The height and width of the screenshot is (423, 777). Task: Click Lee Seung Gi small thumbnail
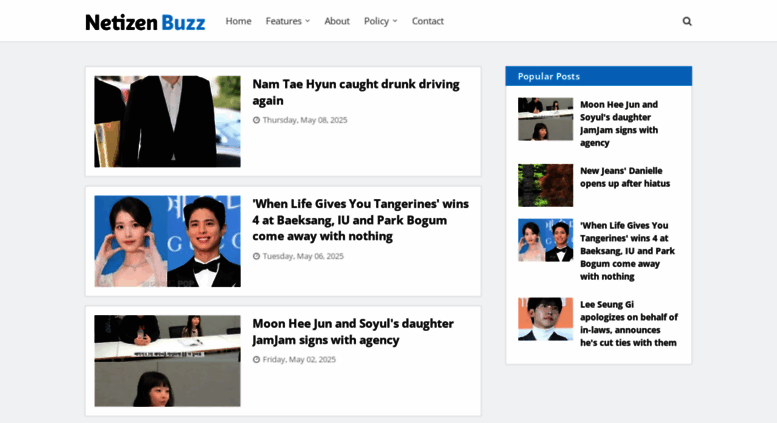pos(546,319)
